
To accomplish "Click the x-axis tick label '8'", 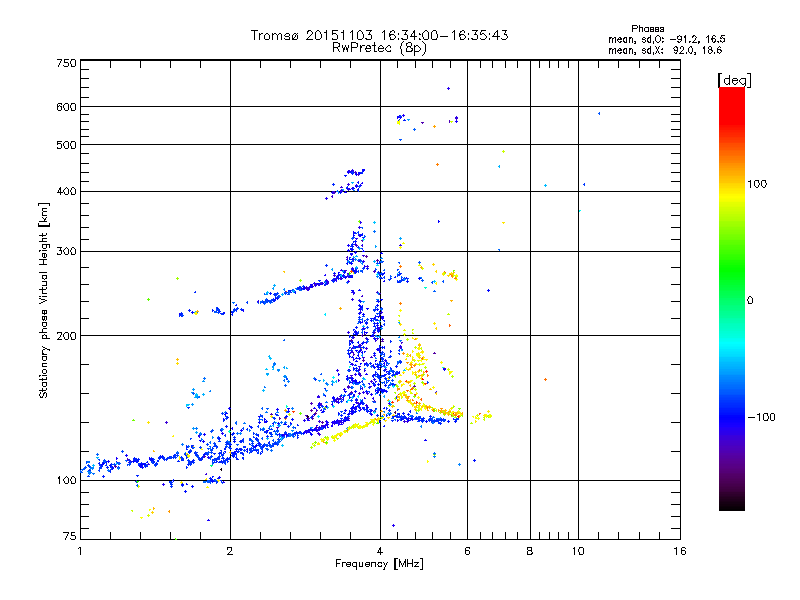I will pos(530,551).
